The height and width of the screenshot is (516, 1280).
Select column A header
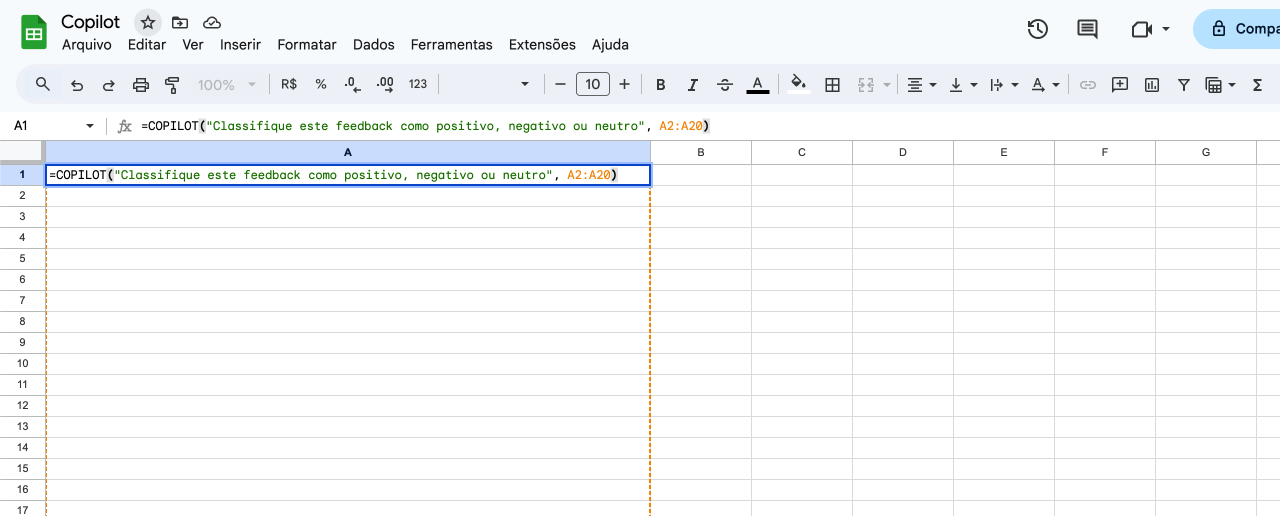coord(348,152)
